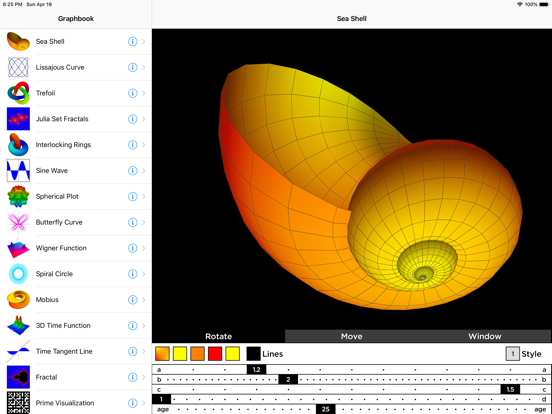Image resolution: width=552 pixels, height=414 pixels.
Task: Click the b slider handle 2
Action: click(288, 380)
